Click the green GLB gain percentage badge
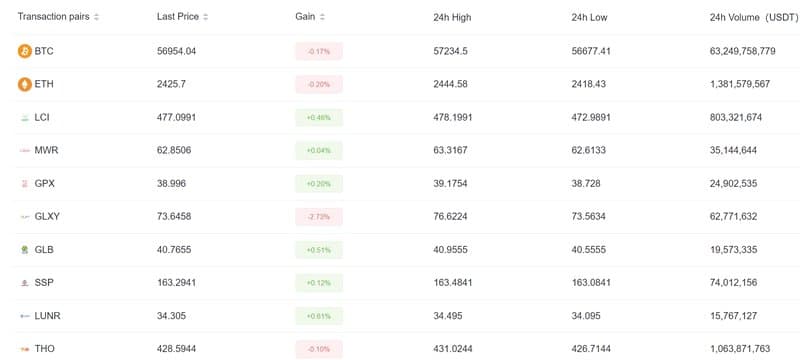The height and width of the screenshot is (360, 800). (319, 250)
